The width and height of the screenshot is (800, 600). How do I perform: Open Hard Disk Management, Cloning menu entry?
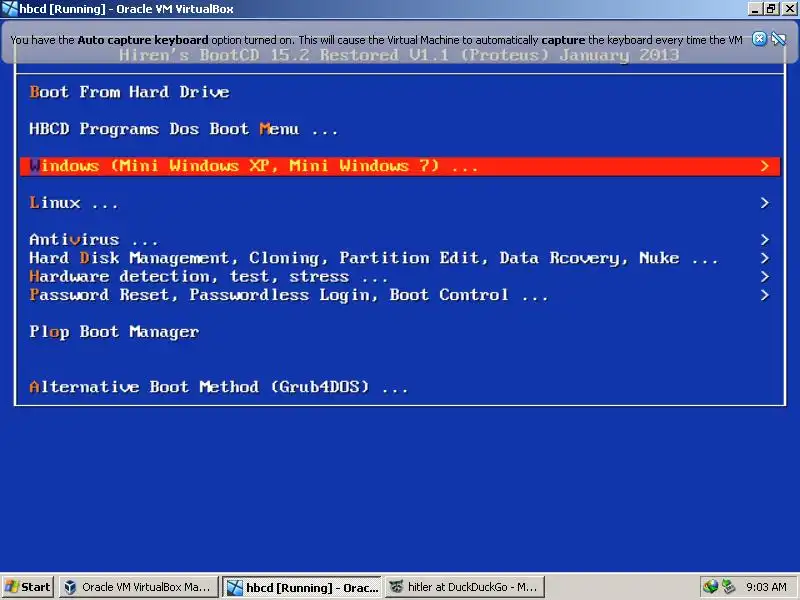[x=373, y=258]
